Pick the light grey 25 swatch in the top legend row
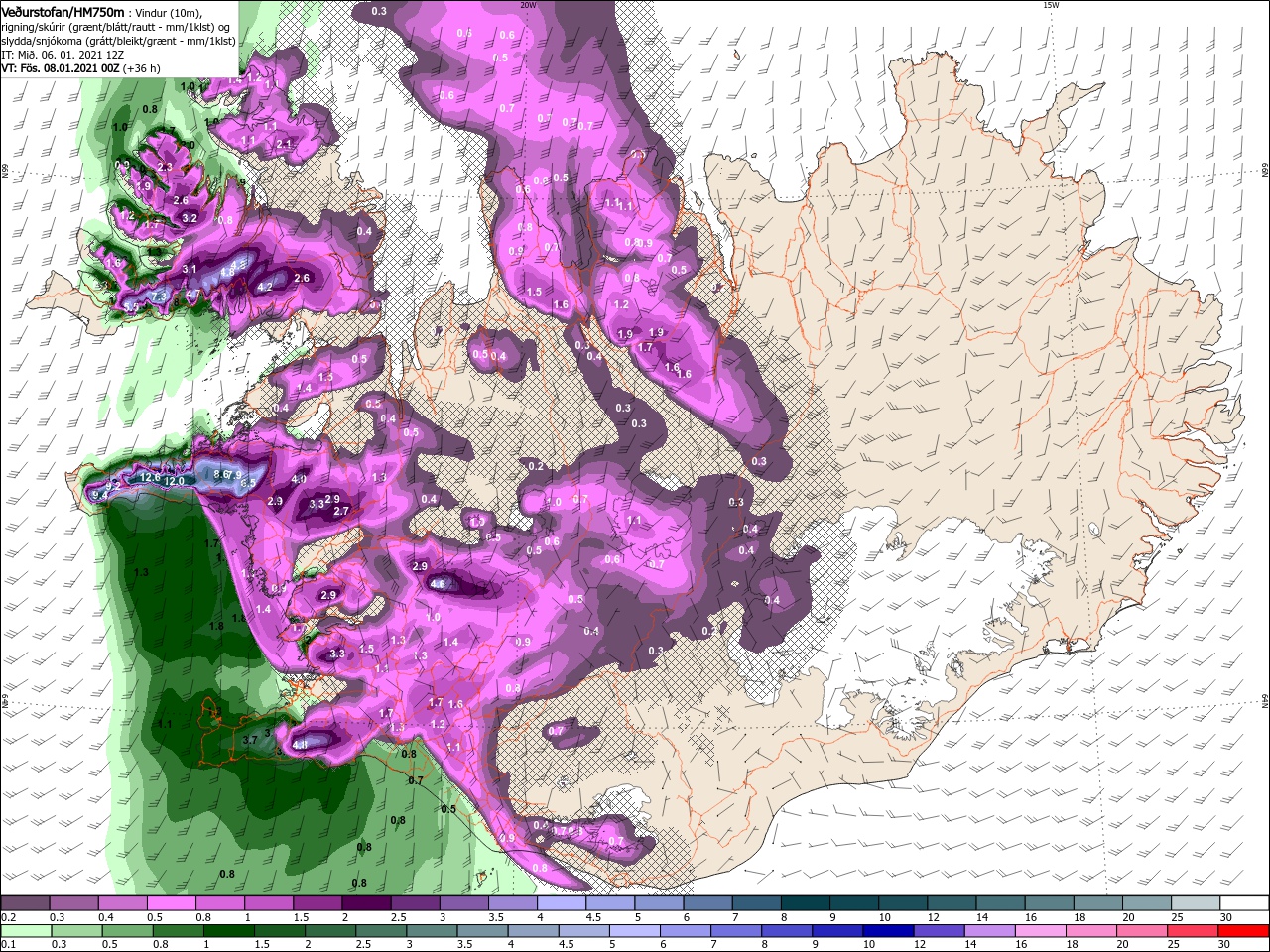Viewport: 1270px width, 952px height. pyautogui.click(x=1196, y=903)
